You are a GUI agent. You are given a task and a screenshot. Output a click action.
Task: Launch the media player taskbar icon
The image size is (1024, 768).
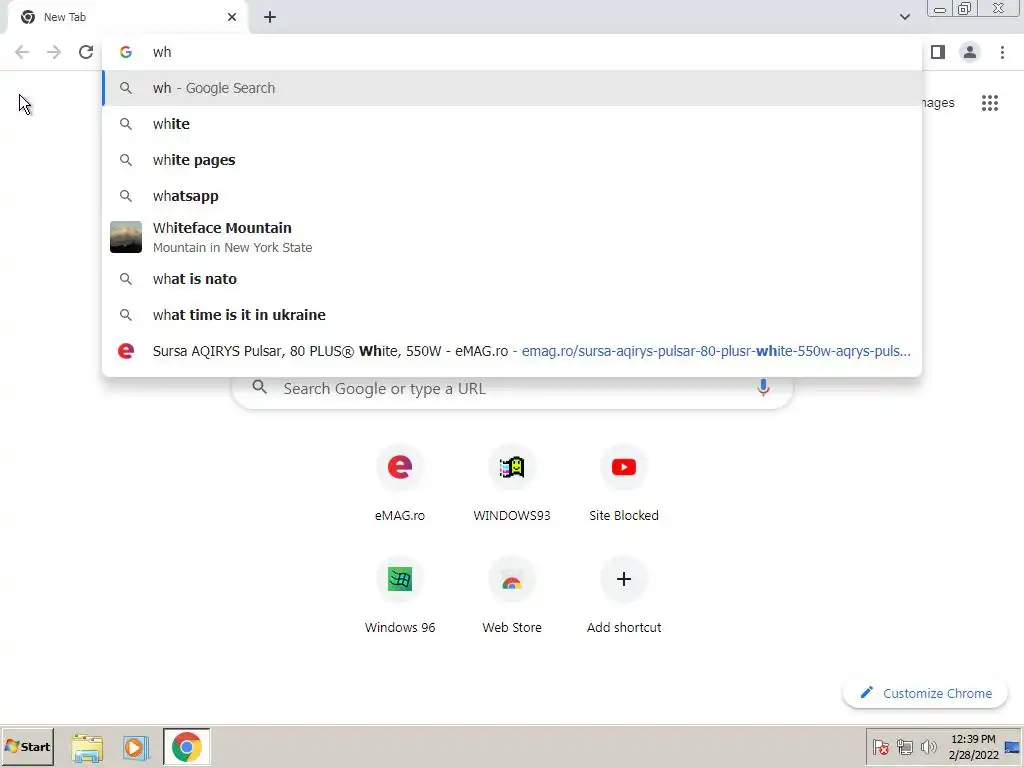point(136,747)
